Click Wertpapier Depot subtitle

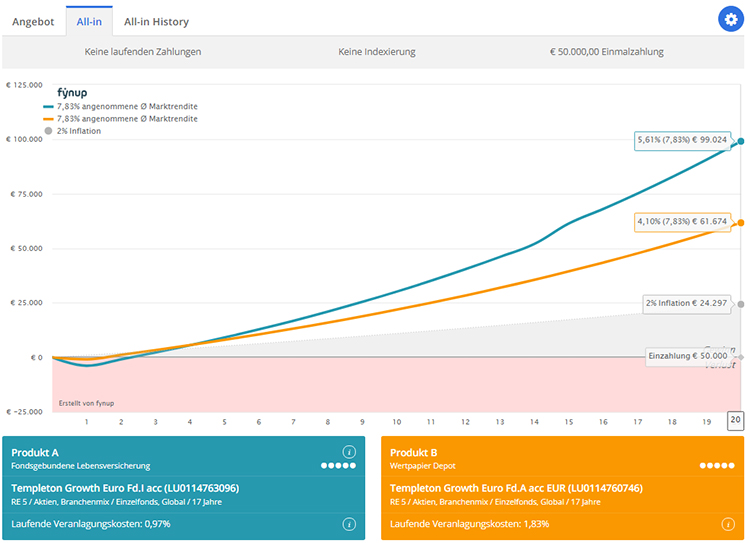tap(422, 466)
